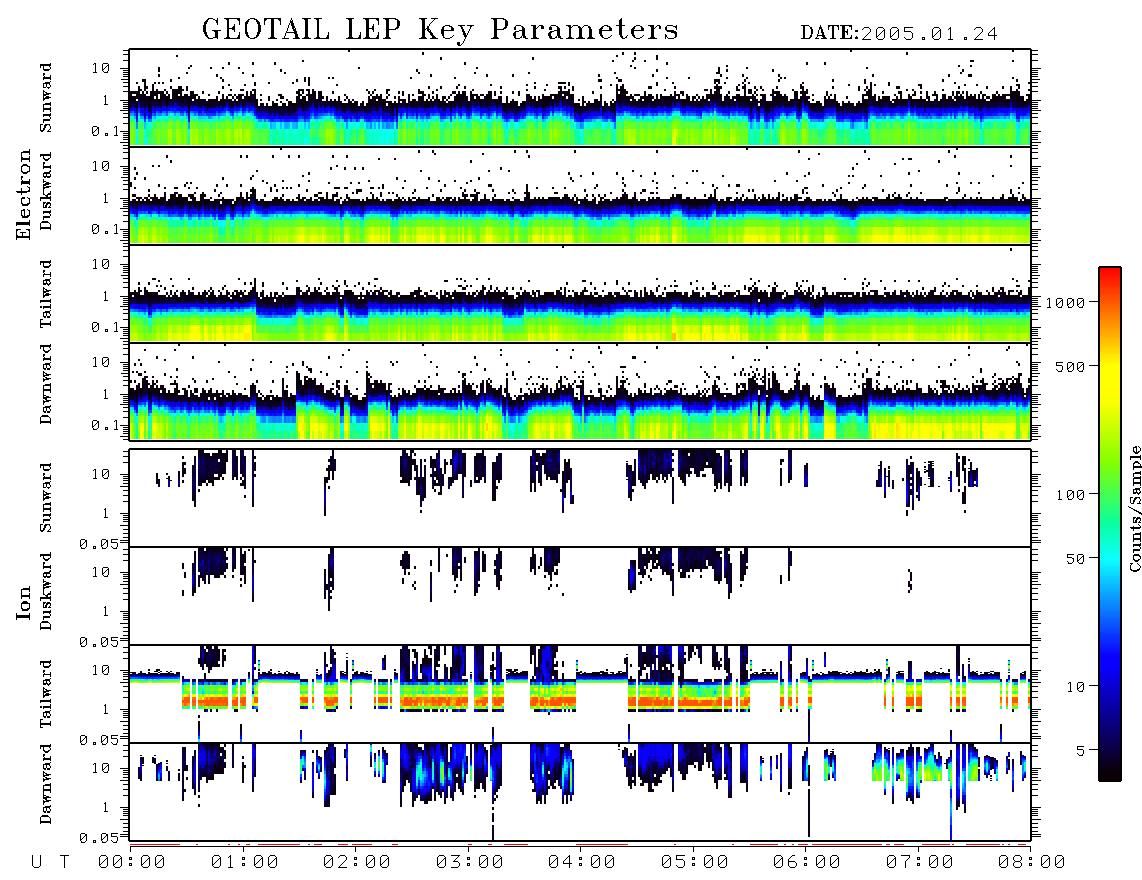Click the 100 colorbar tick label
The height and width of the screenshot is (880, 1142).
[1071, 495]
